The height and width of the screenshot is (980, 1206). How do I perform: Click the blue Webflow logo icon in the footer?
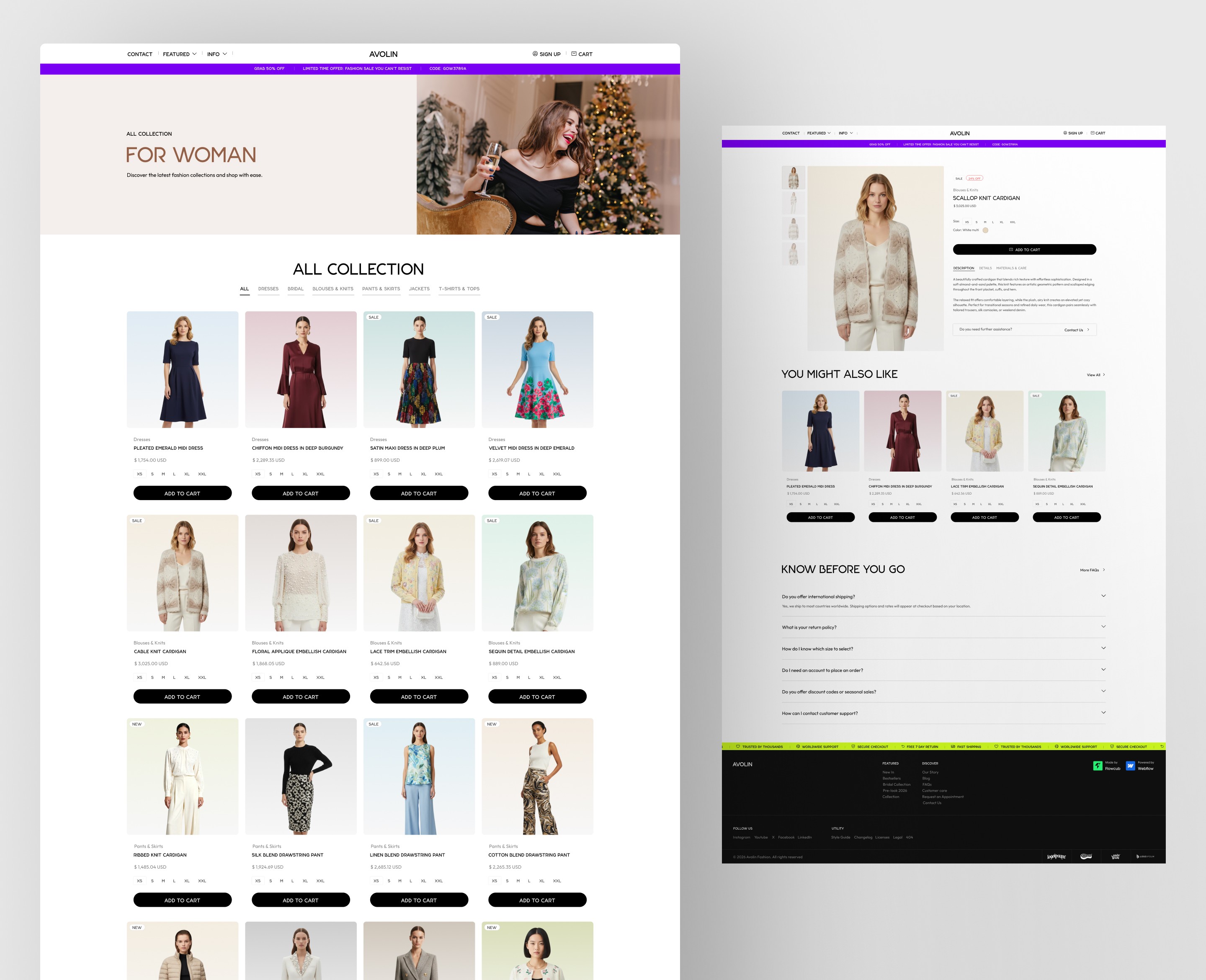tap(1130, 766)
